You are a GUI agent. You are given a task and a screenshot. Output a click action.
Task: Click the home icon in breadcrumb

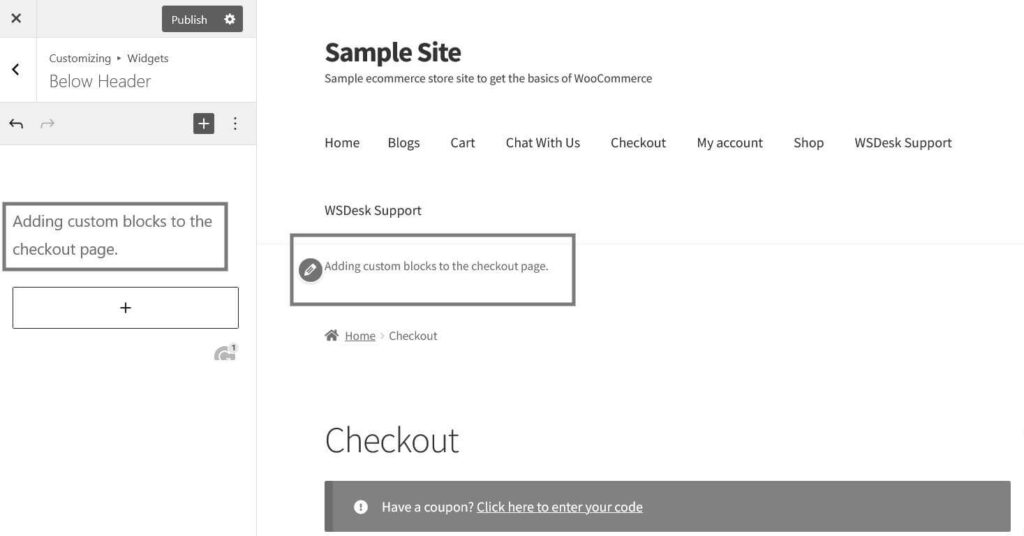[x=332, y=336]
